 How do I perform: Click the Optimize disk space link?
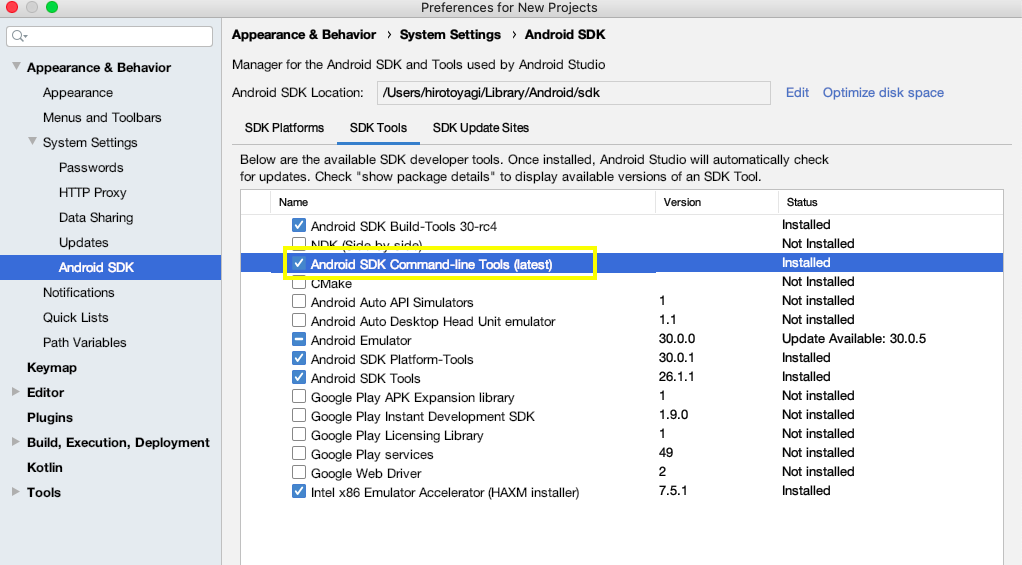pos(883,93)
